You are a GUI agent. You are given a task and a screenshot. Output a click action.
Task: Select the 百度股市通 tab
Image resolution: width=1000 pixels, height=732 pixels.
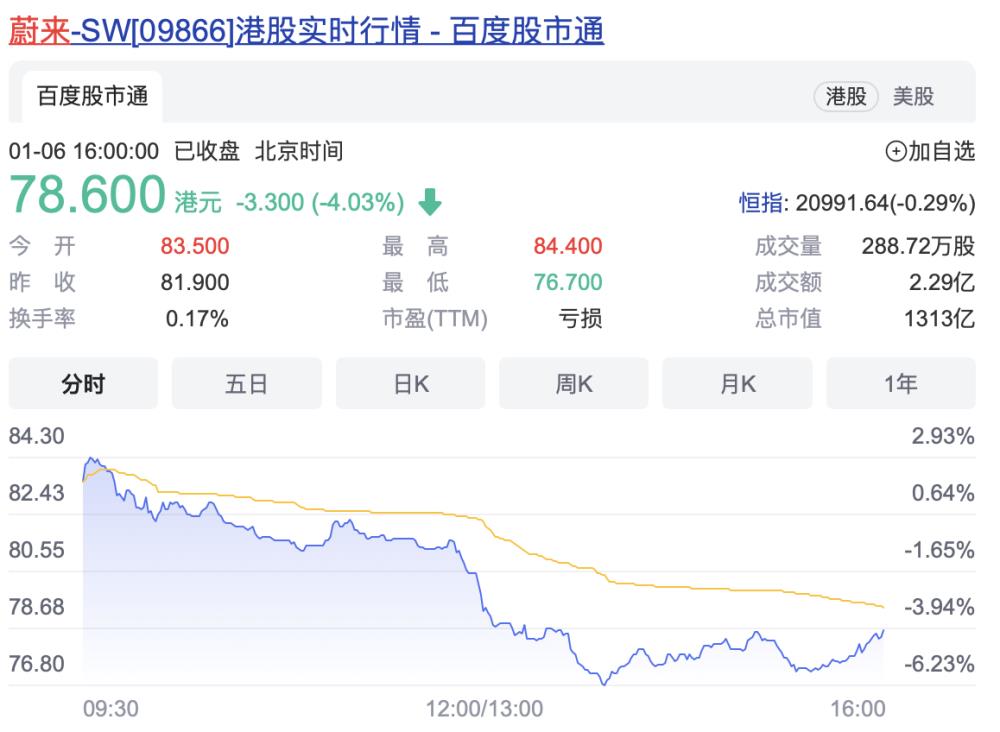92,97
